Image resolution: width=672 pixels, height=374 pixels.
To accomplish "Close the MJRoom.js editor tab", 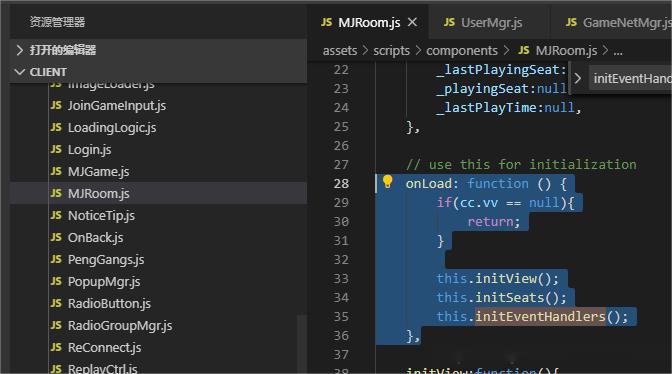I will click(x=412, y=22).
